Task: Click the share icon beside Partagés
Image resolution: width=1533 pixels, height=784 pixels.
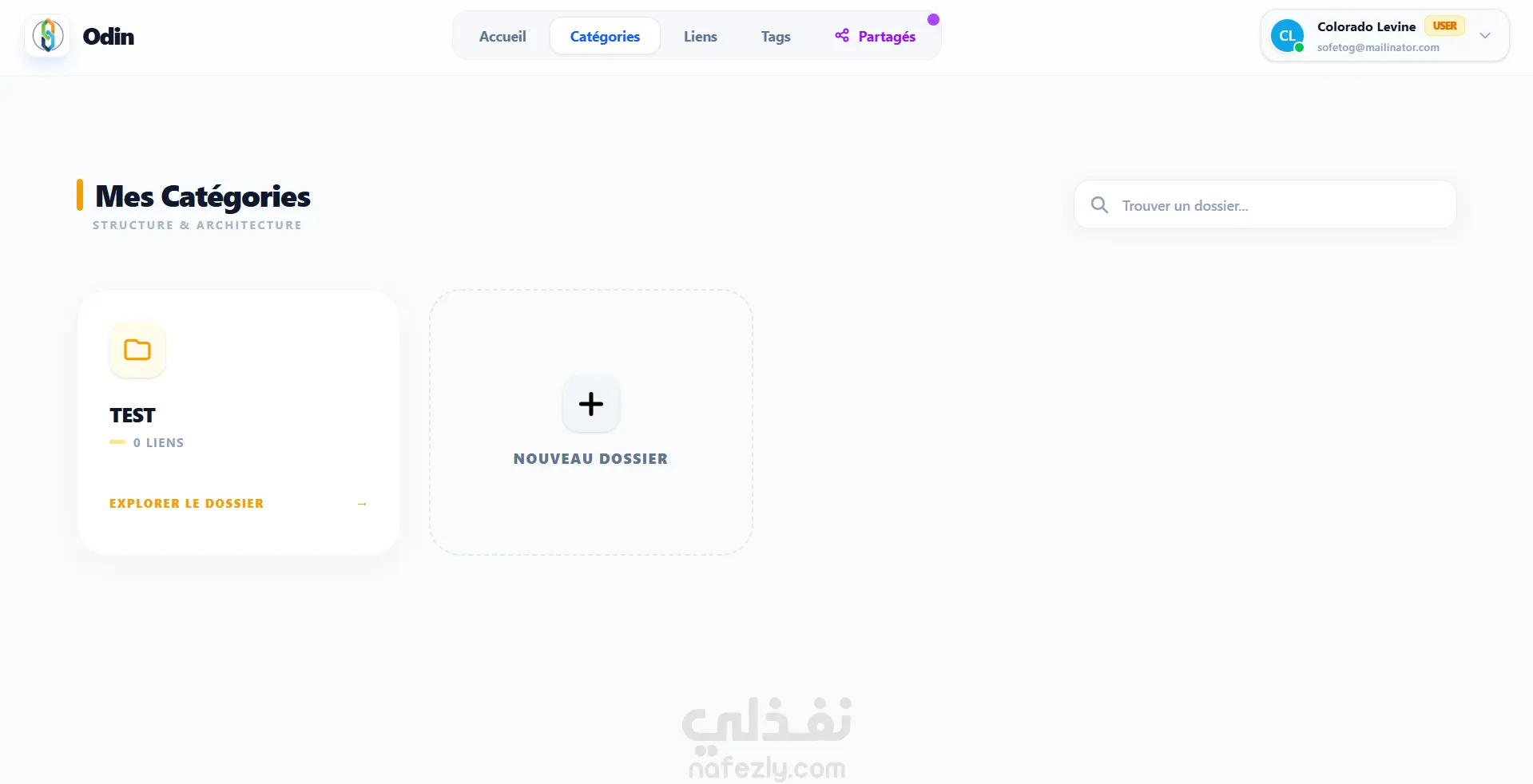Action: [x=842, y=35]
